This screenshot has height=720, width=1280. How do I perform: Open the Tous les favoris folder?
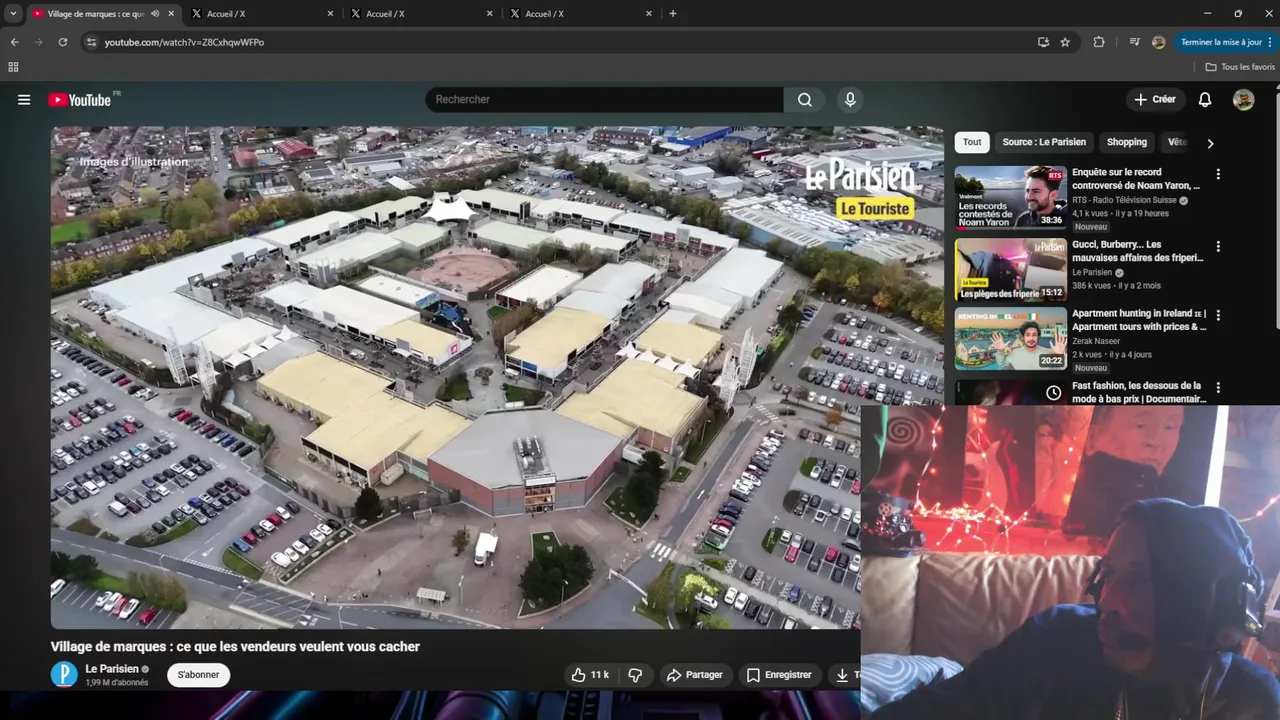[1240, 67]
